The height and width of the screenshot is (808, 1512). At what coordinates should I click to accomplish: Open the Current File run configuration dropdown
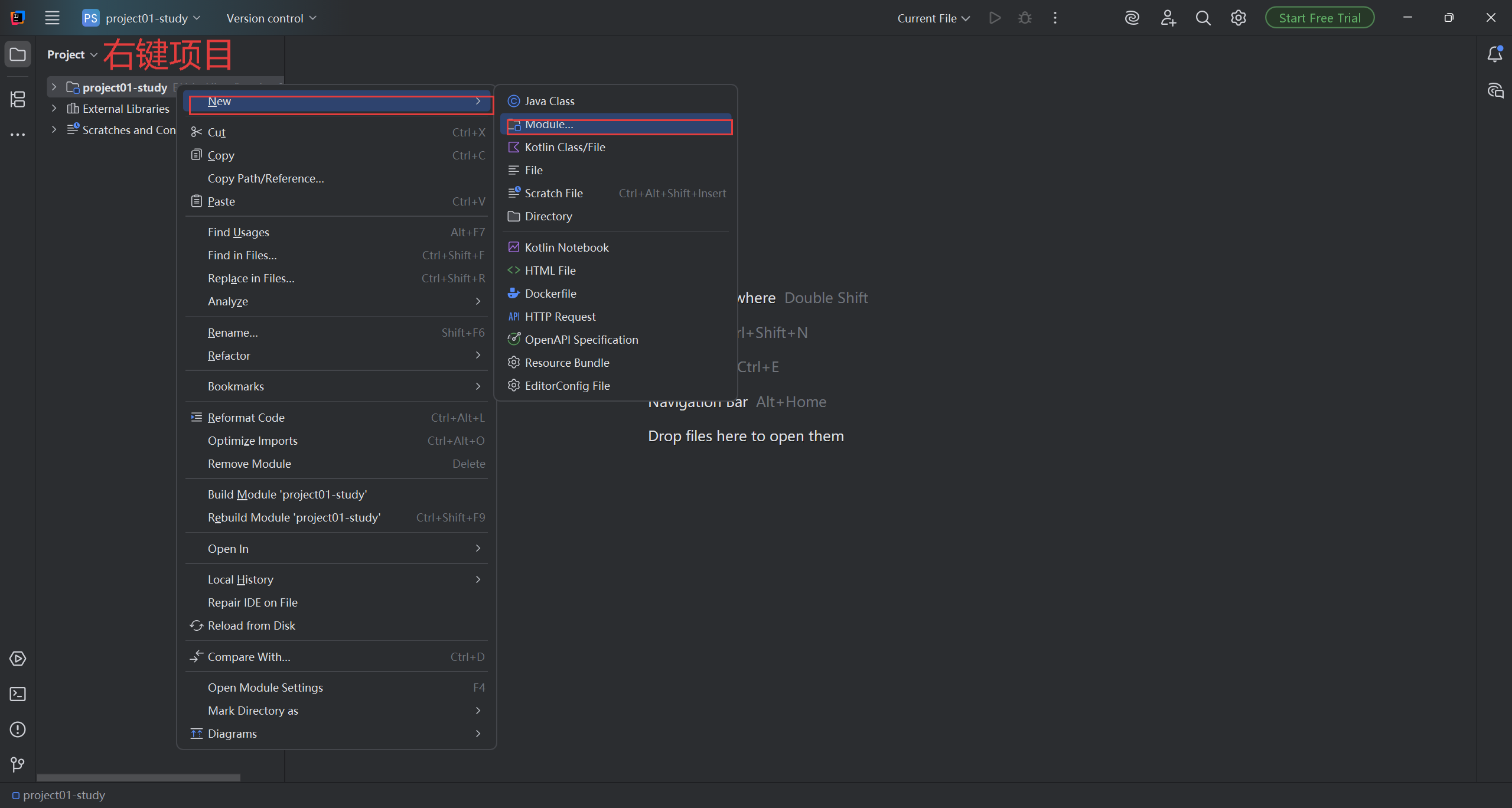coord(933,18)
